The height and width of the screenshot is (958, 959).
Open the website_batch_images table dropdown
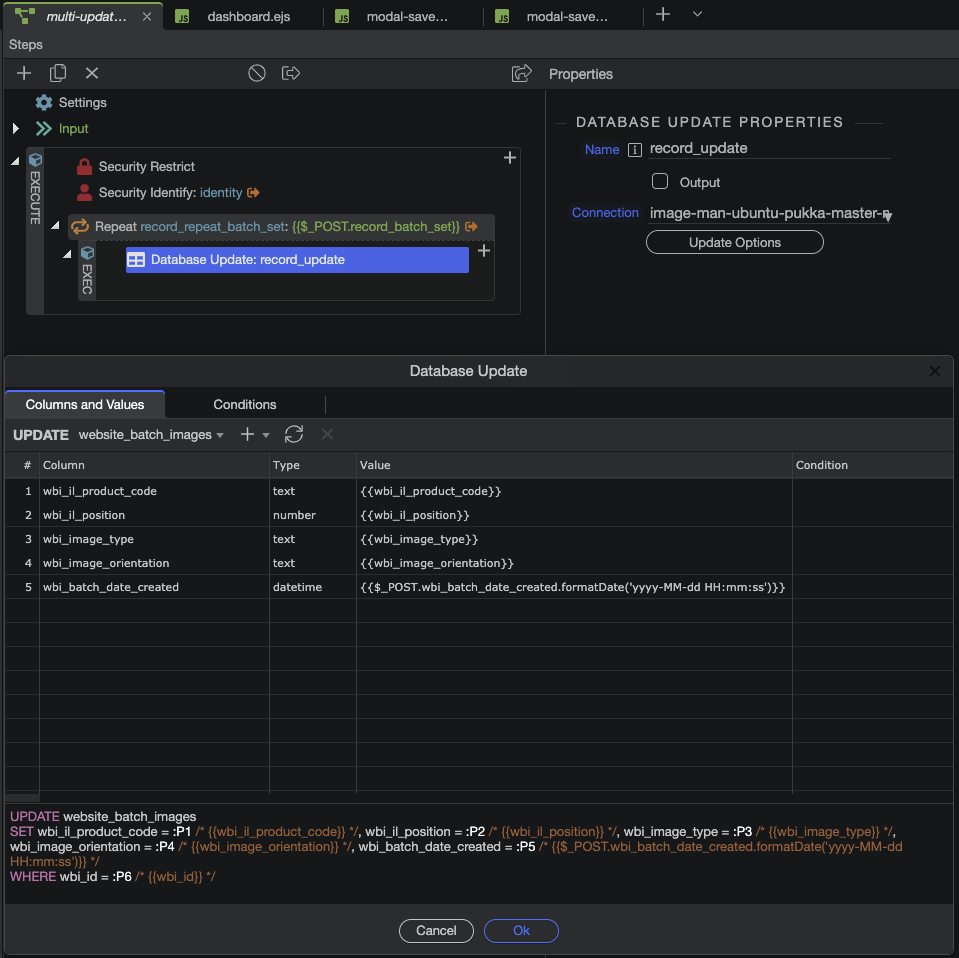[150, 435]
